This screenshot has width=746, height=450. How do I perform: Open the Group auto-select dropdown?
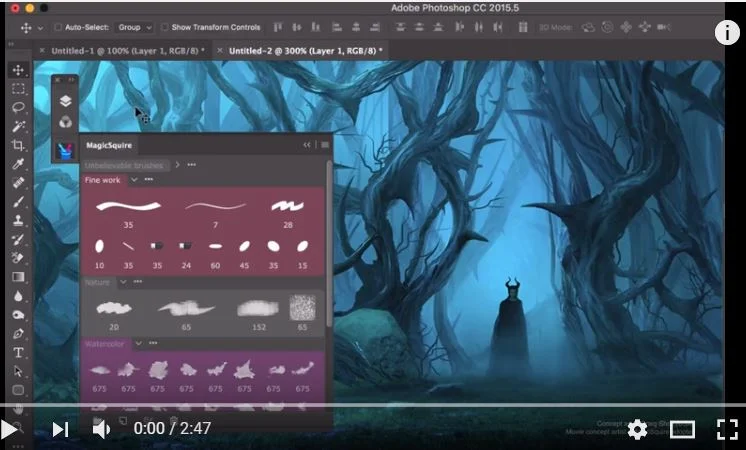134,27
